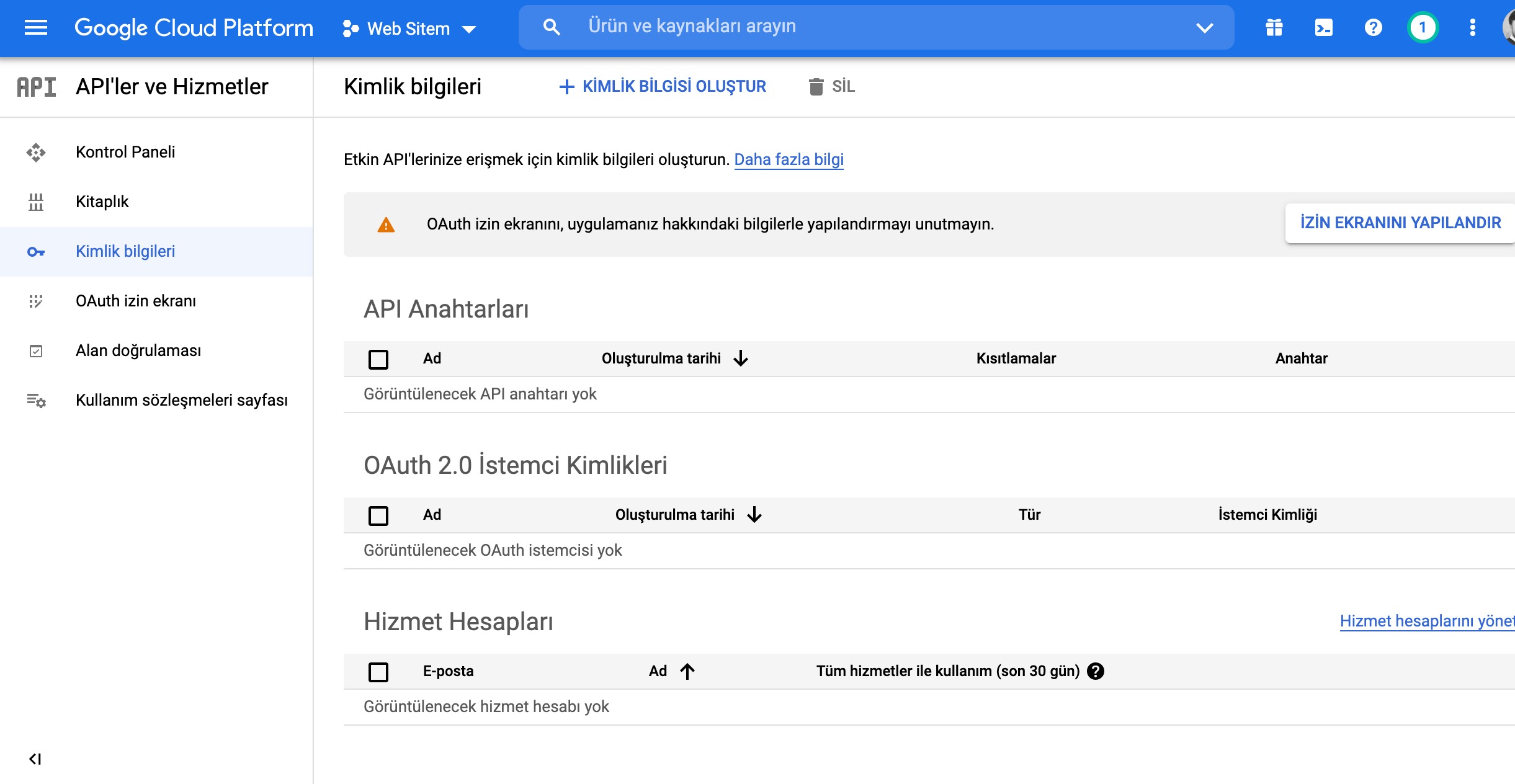The image size is (1515, 784).
Task: Click the Google Cloud Platform logo
Action: pyautogui.click(x=194, y=28)
